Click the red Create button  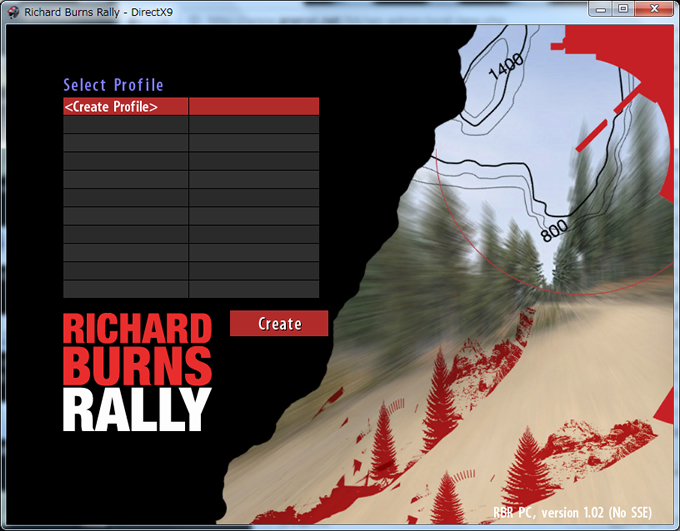[x=279, y=323]
